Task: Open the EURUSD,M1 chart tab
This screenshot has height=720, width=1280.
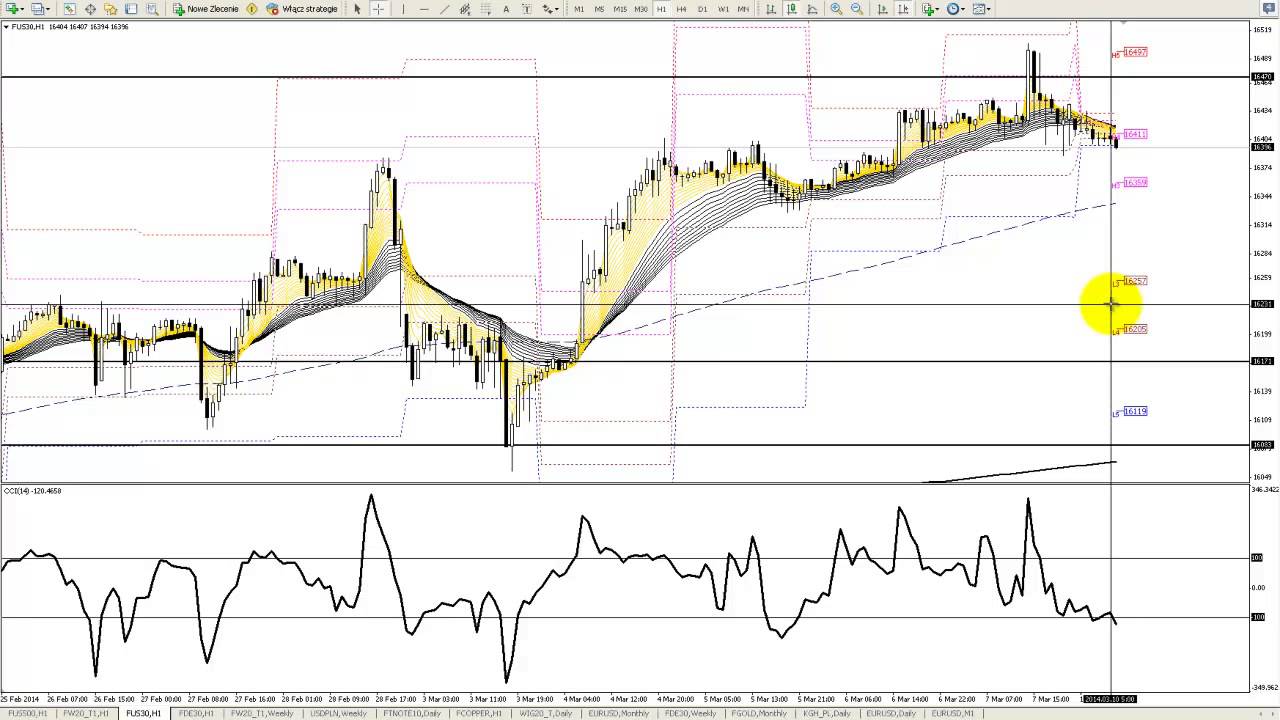Action: coord(953,713)
